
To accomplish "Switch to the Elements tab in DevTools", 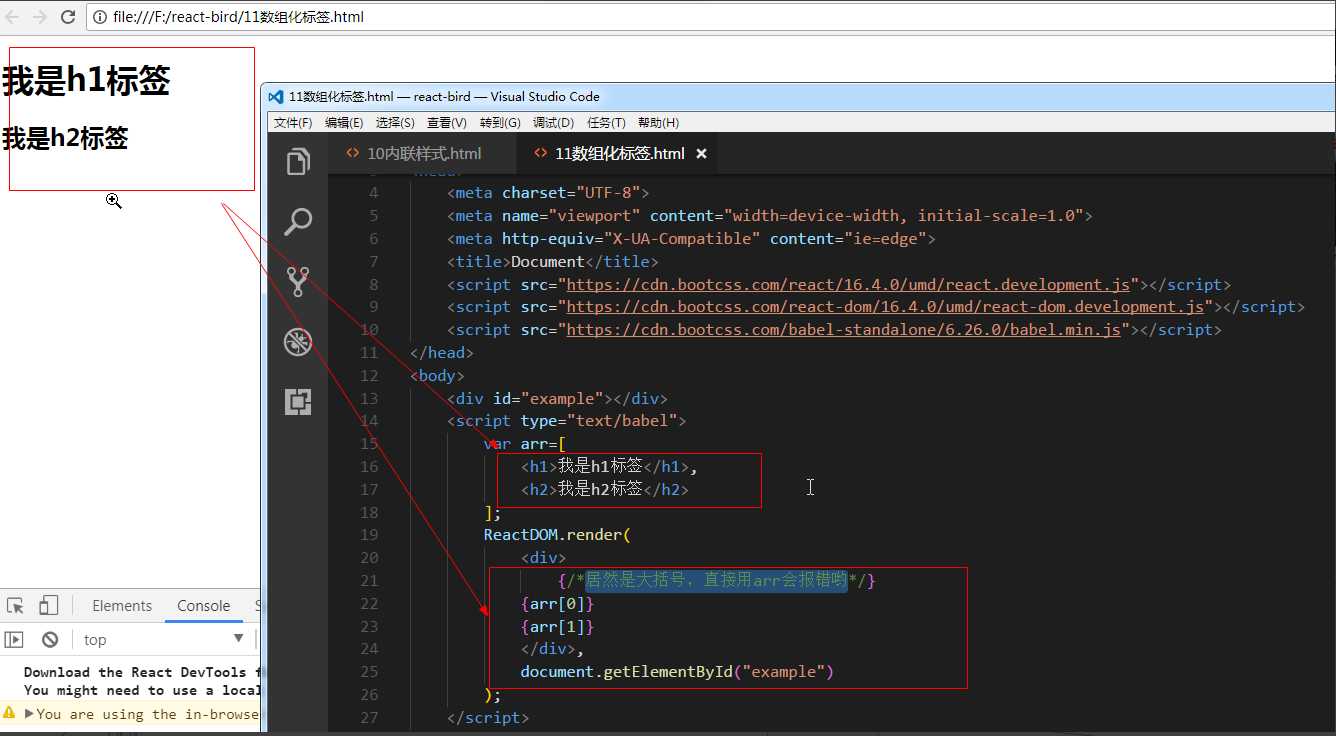I will [x=122, y=606].
